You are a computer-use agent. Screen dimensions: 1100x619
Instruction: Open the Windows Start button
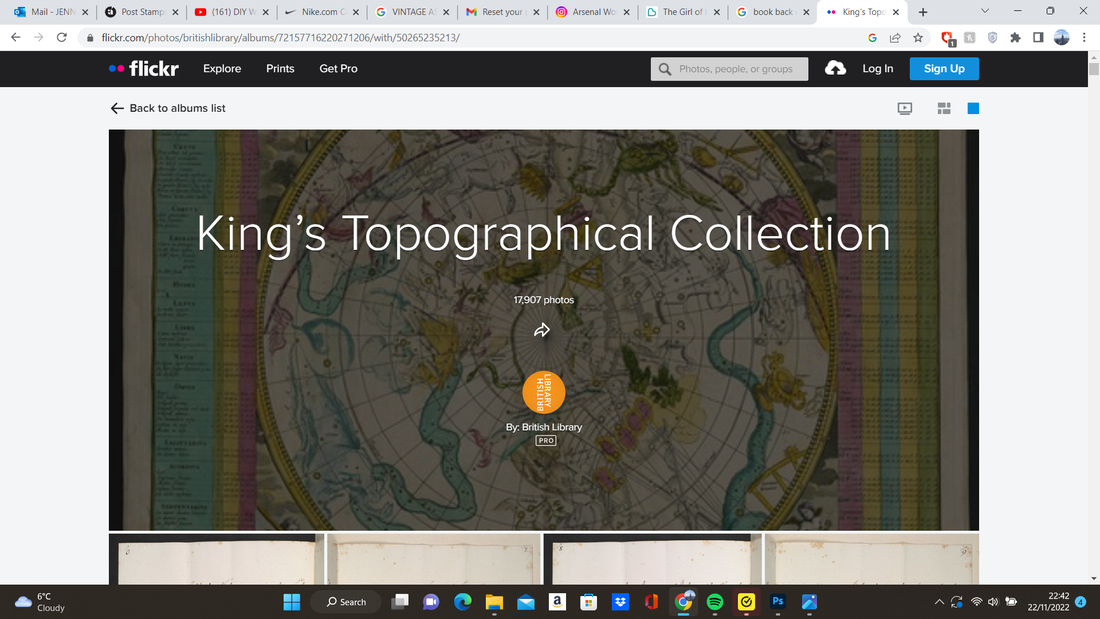292,601
